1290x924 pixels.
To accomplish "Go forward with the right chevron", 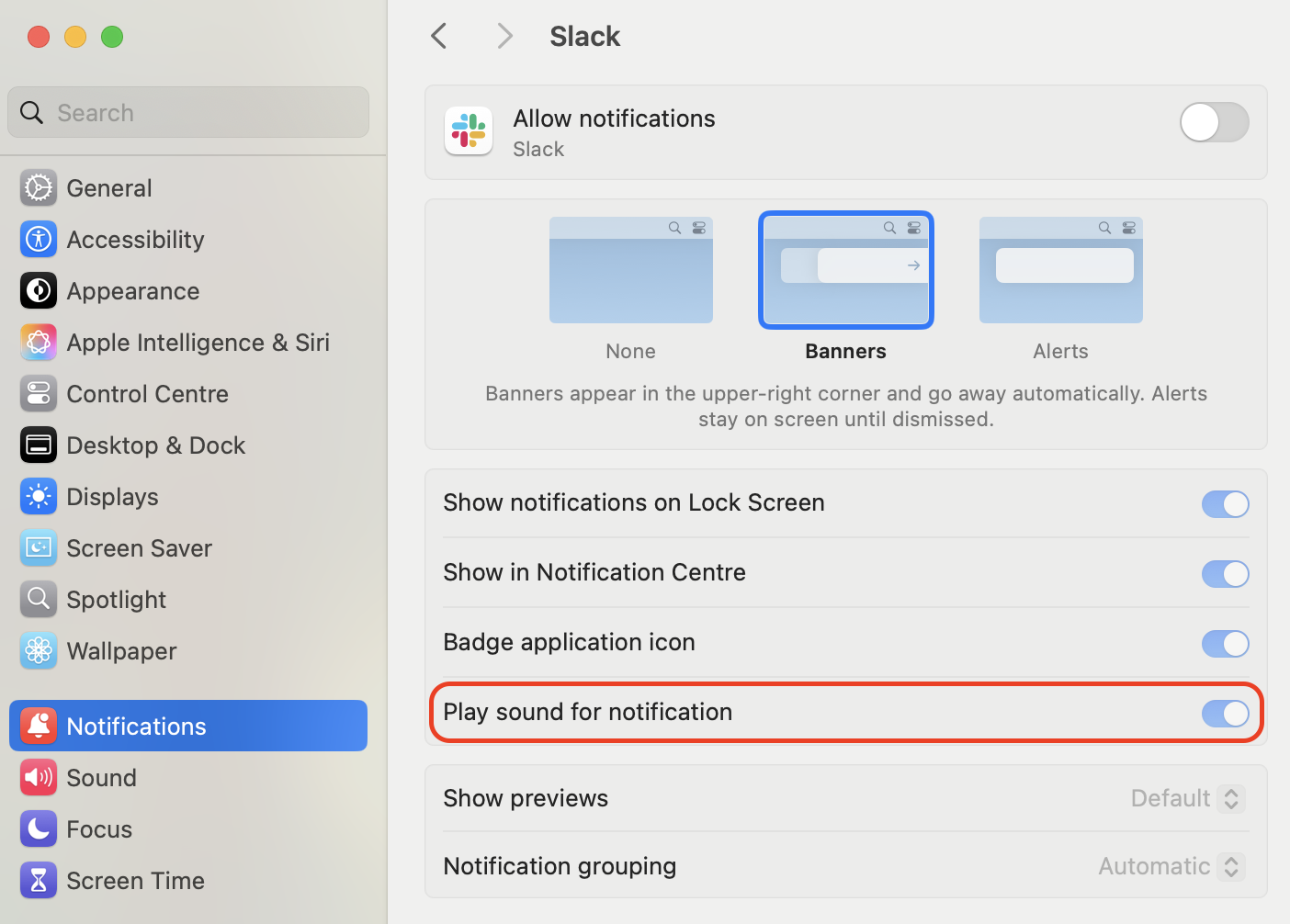I will (504, 37).
